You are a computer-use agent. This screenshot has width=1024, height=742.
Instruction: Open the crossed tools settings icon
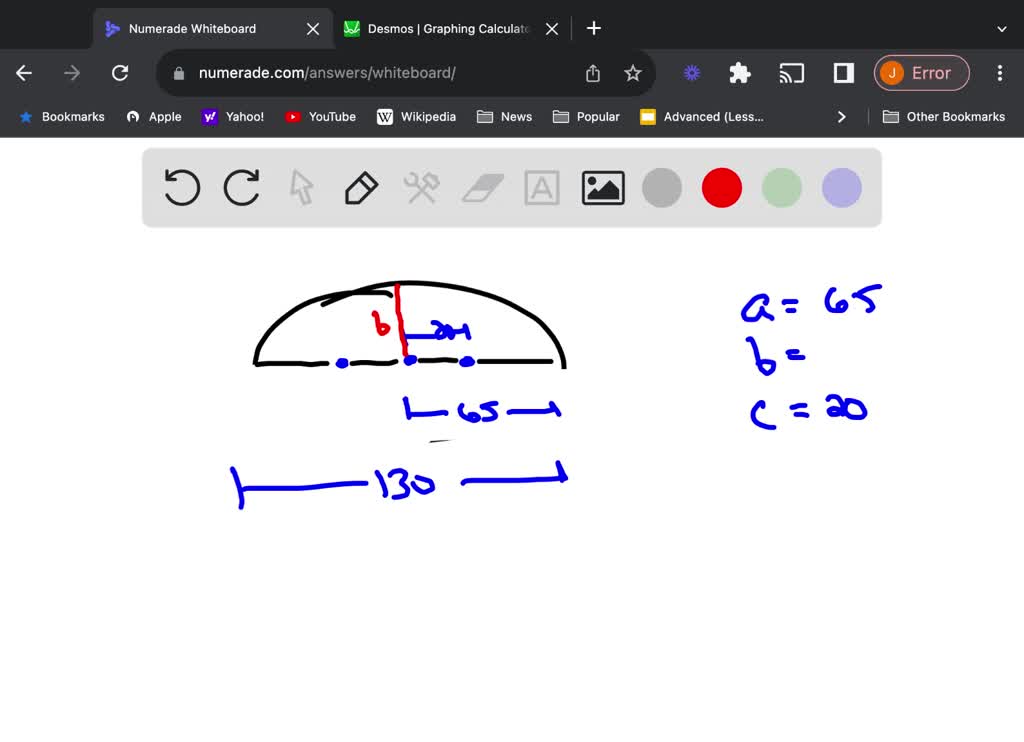pyautogui.click(x=421, y=188)
